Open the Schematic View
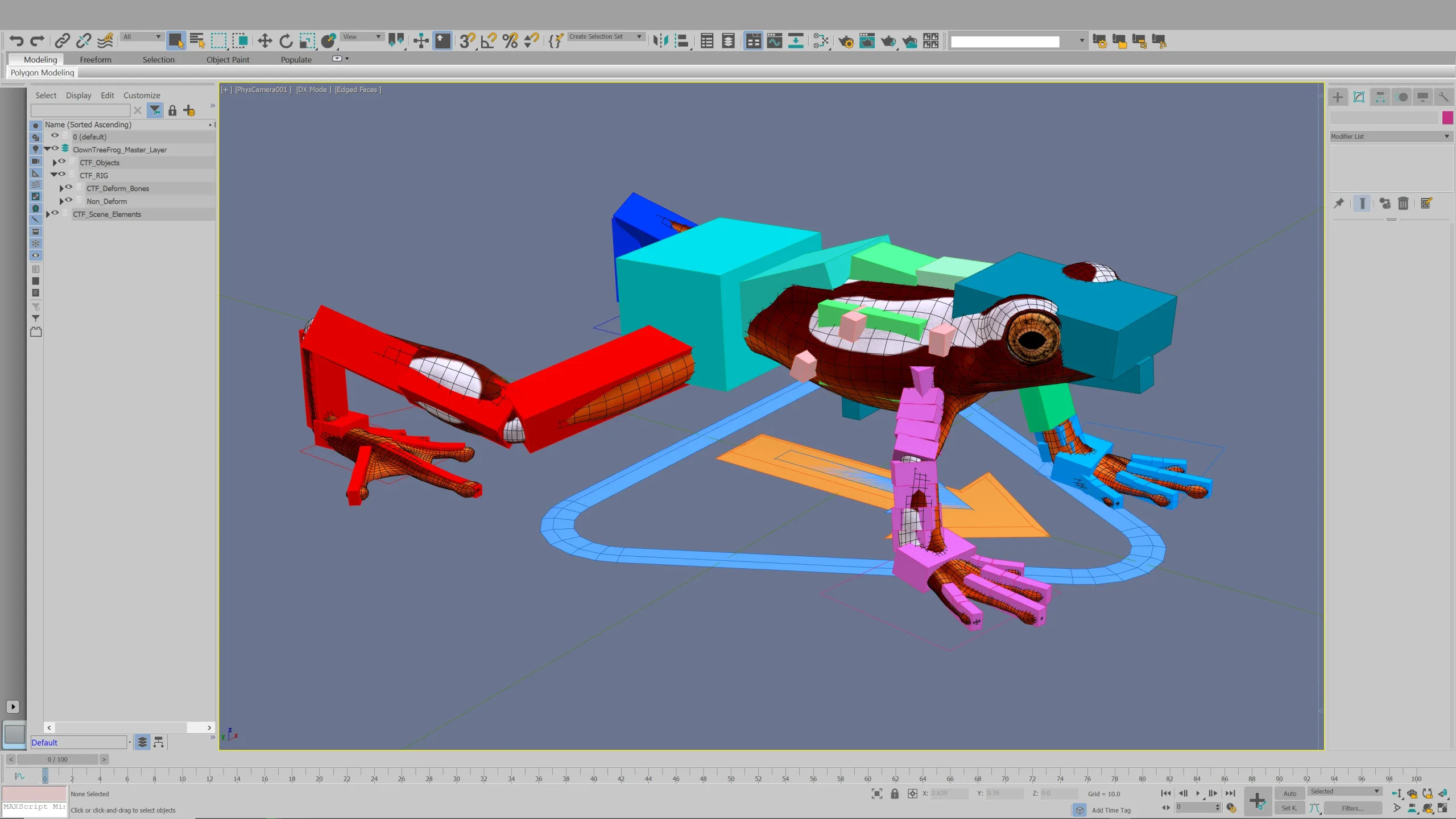 [x=796, y=40]
